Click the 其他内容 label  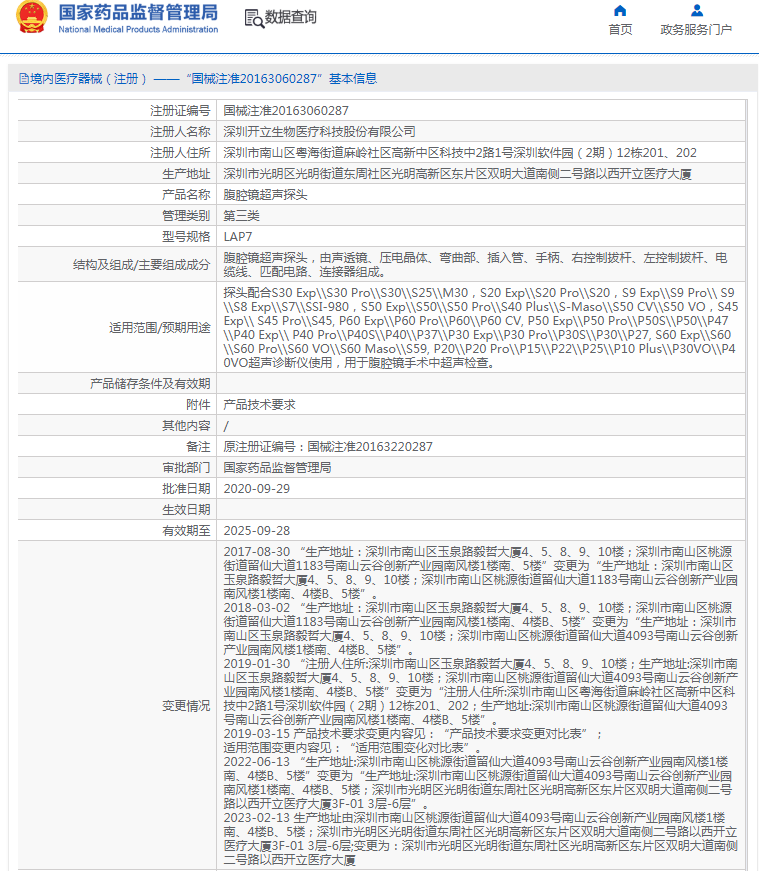coord(186,426)
